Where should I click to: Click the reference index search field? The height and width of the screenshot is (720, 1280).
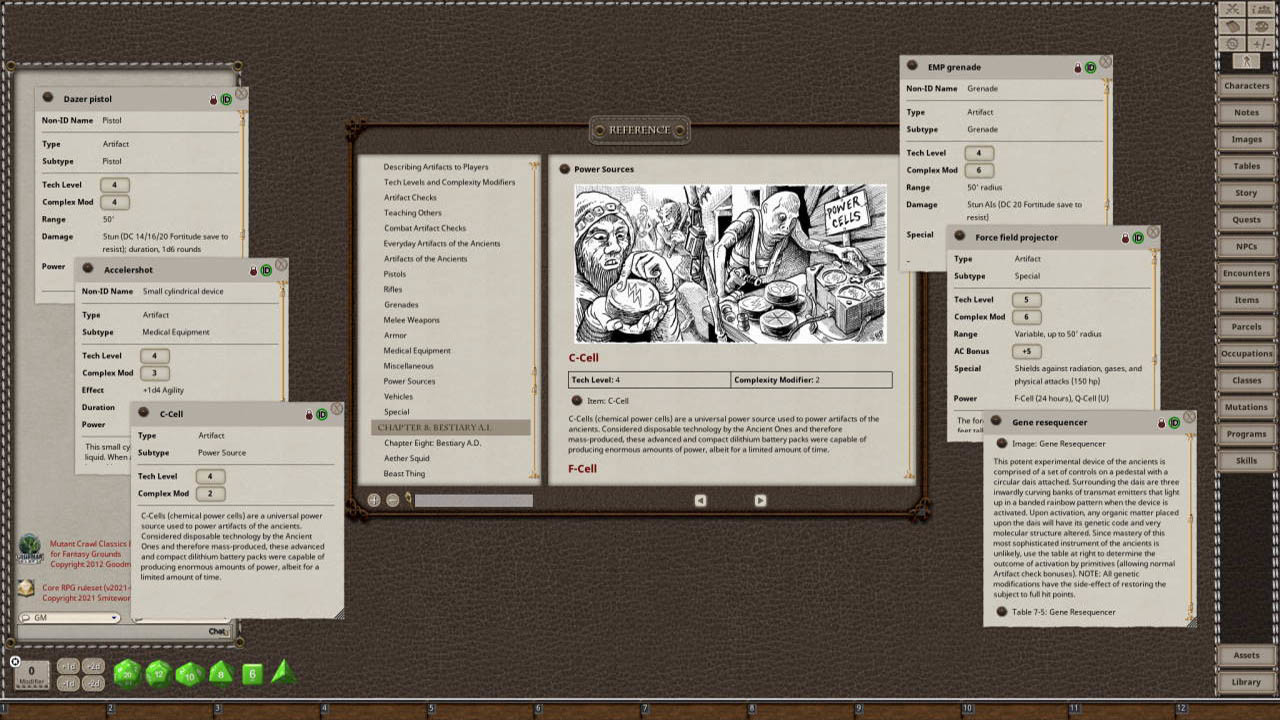[473, 500]
